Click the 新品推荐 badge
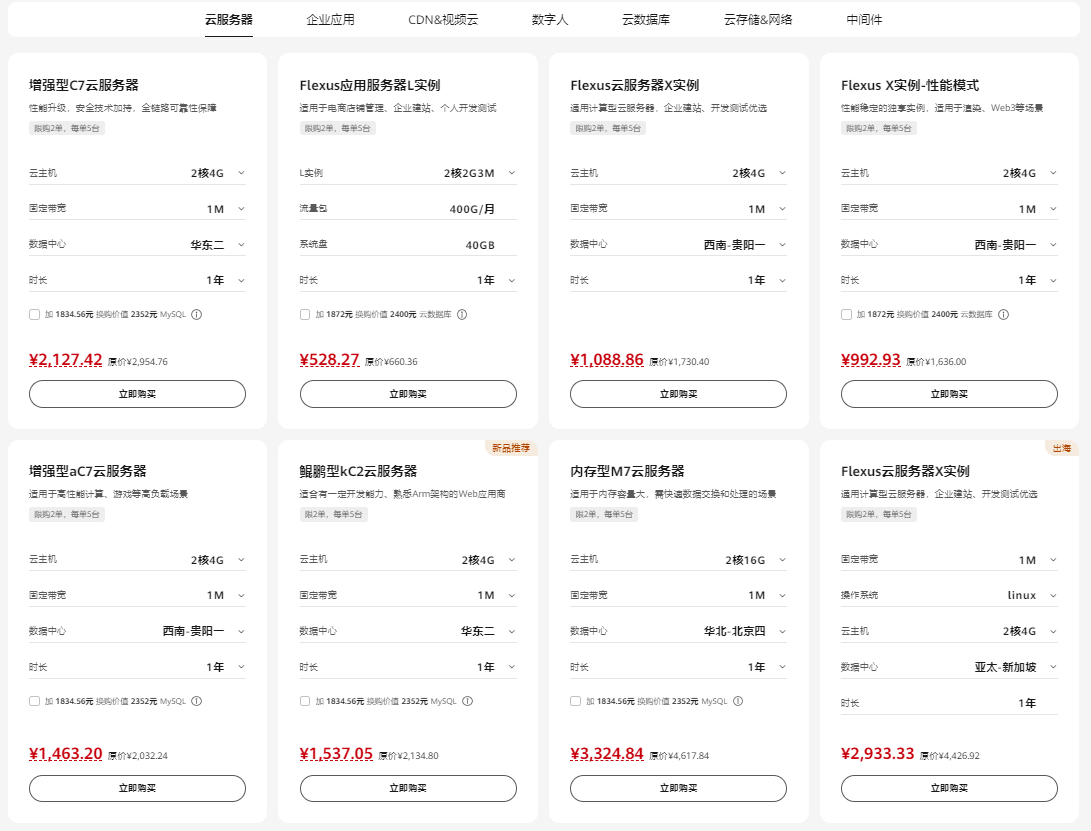 pos(511,448)
